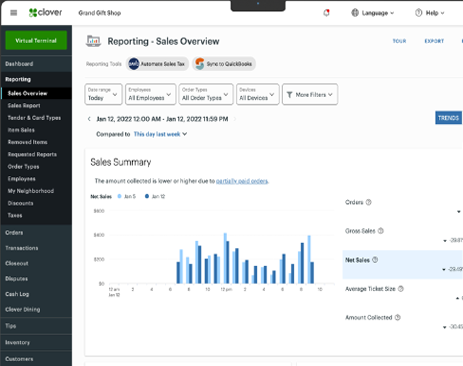Toggle the Jan 12 legend series

pos(155,196)
